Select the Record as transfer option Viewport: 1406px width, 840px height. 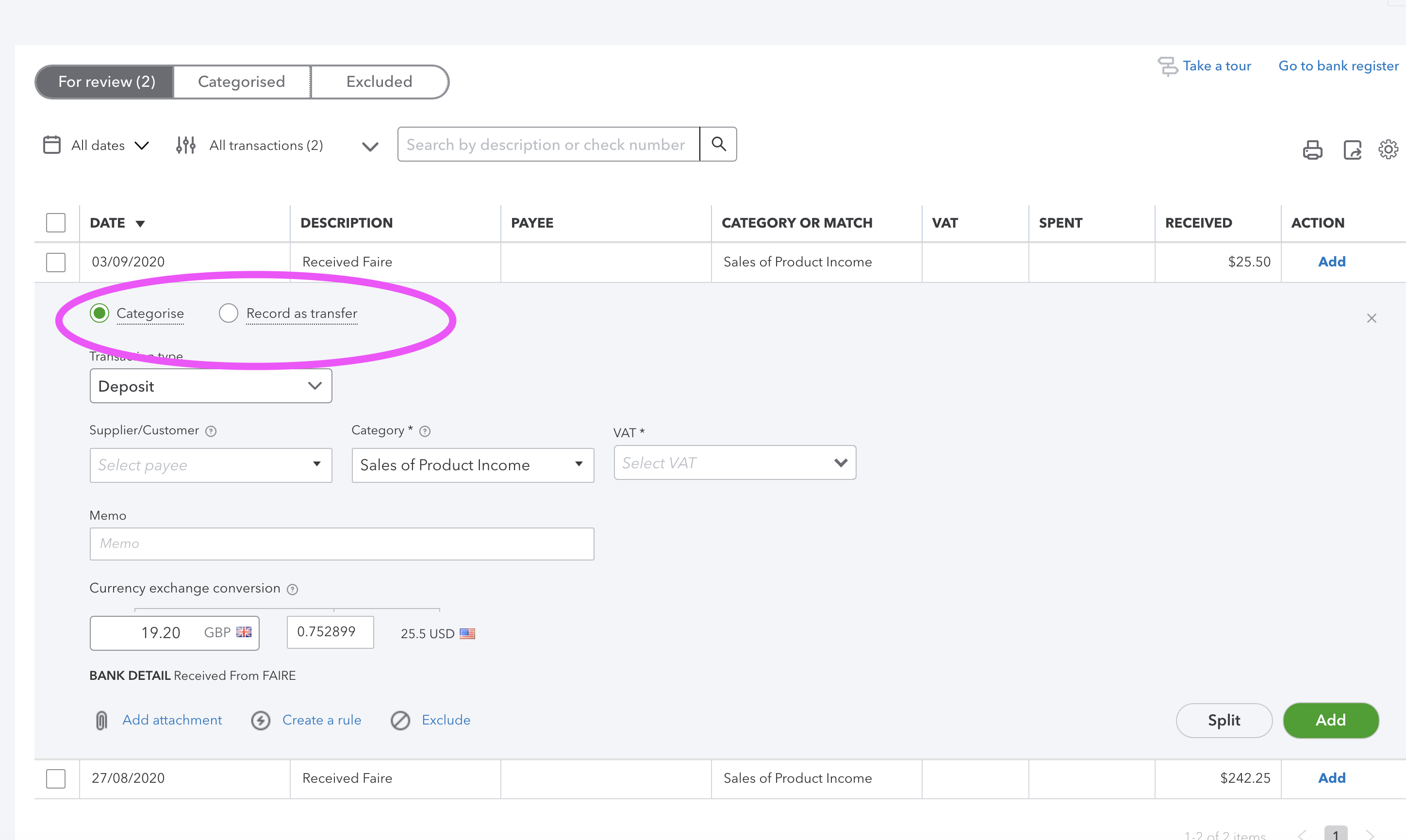229,313
